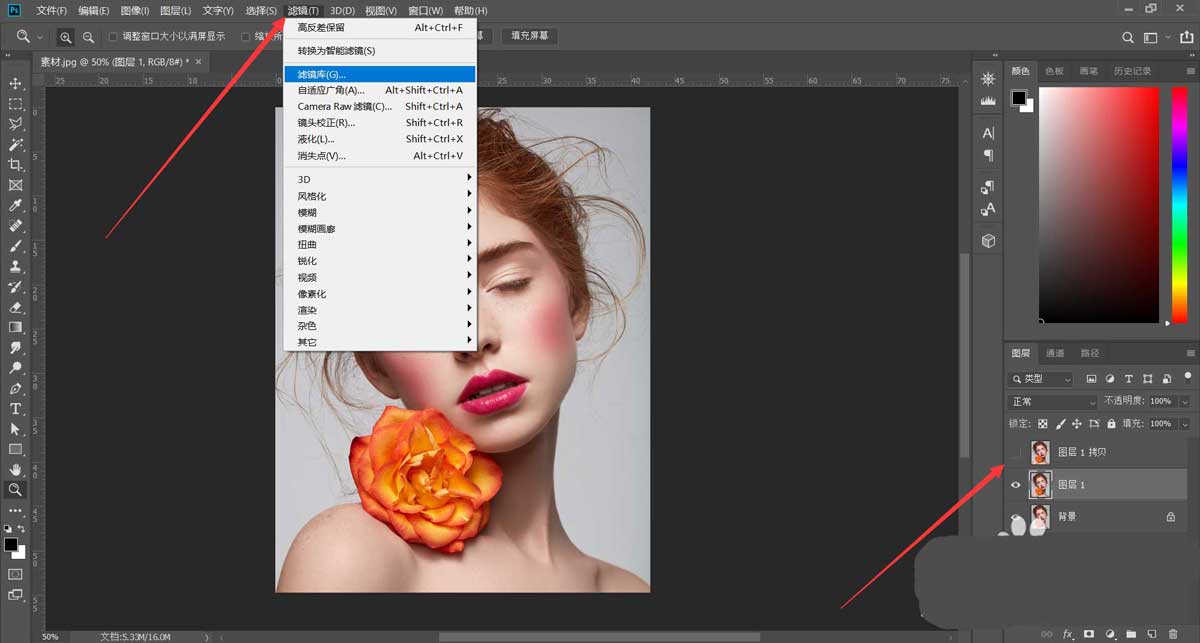Select the Hand tool
Image resolution: width=1200 pixels, height=643 pixels.
click(x=16, y=469)
